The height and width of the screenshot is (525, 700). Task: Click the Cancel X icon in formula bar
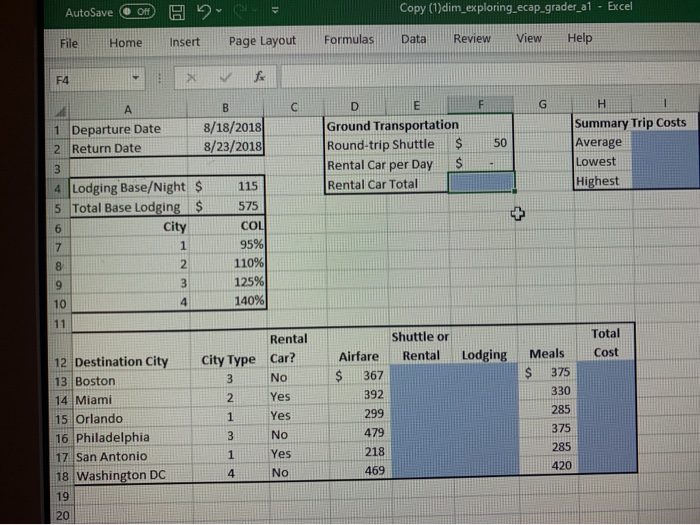pyautogui.click(x=192, y=78)
